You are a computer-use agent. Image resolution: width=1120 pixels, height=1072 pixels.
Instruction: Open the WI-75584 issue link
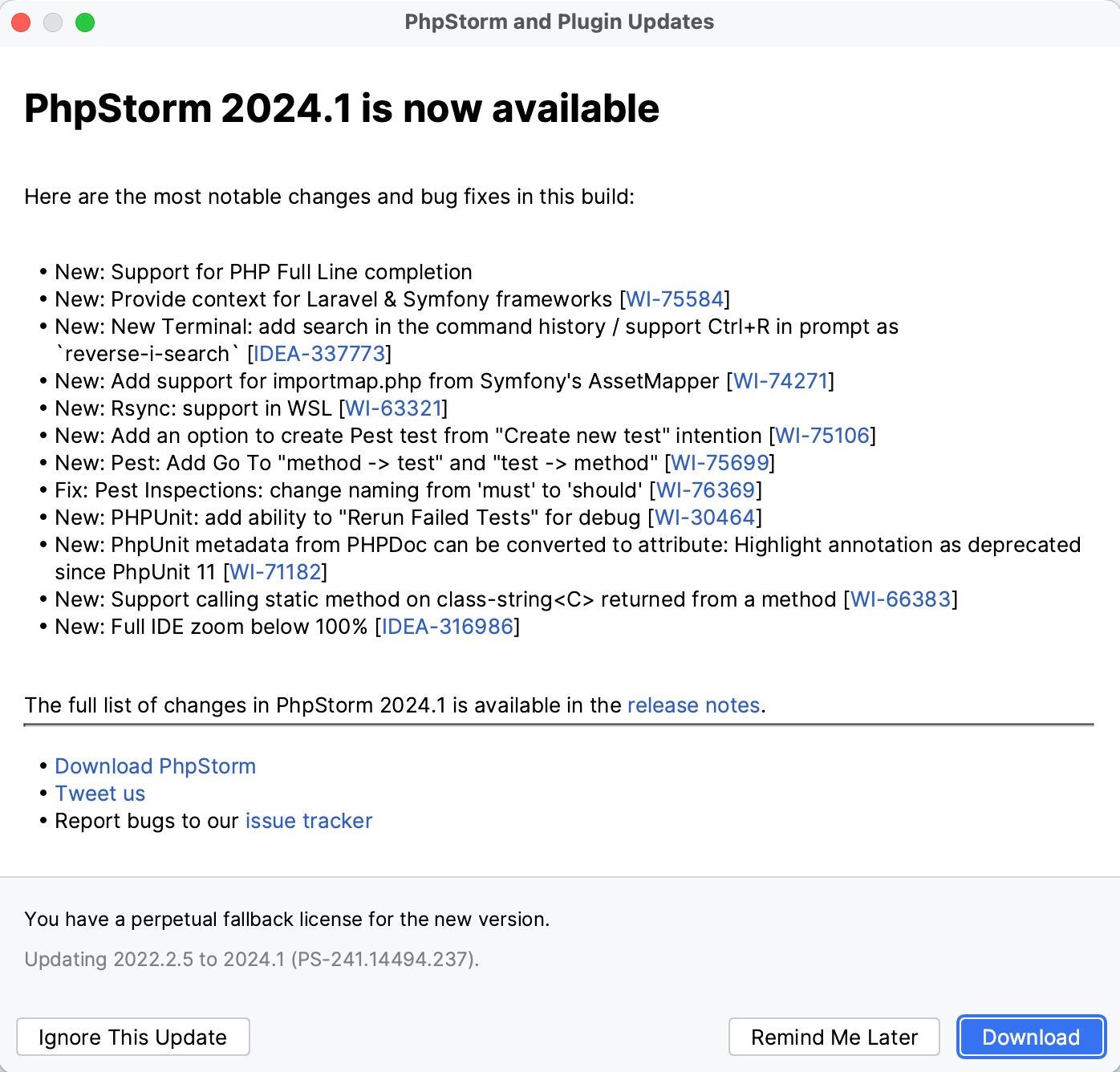[x=674, y=299]
